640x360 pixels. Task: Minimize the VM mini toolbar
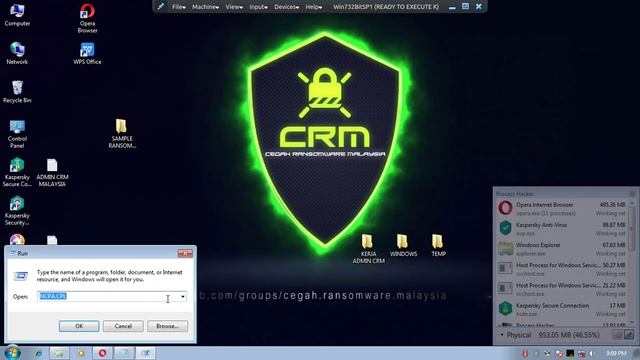(x=452, y=7)
